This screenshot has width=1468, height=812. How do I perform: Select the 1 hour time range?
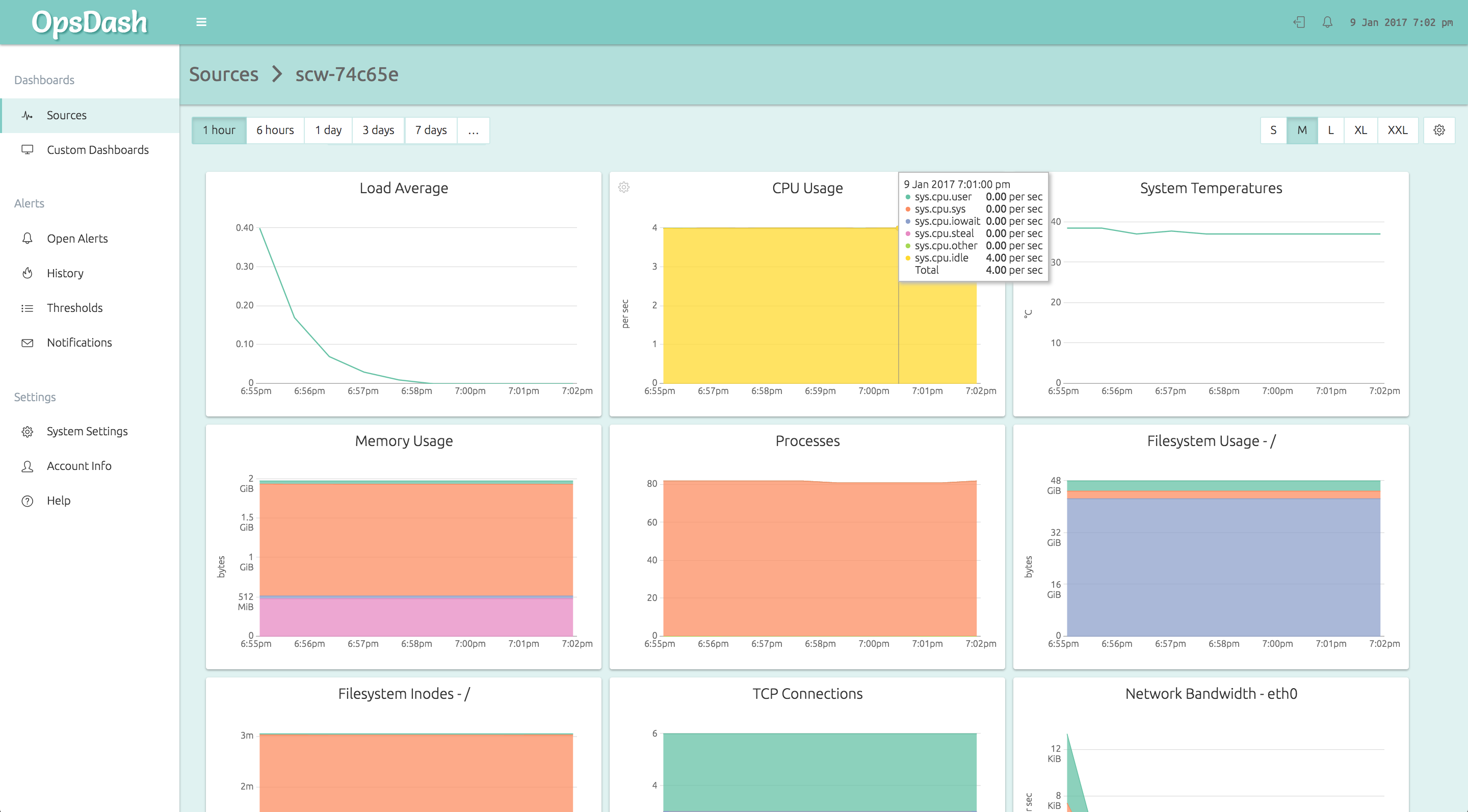click(219, 130)
